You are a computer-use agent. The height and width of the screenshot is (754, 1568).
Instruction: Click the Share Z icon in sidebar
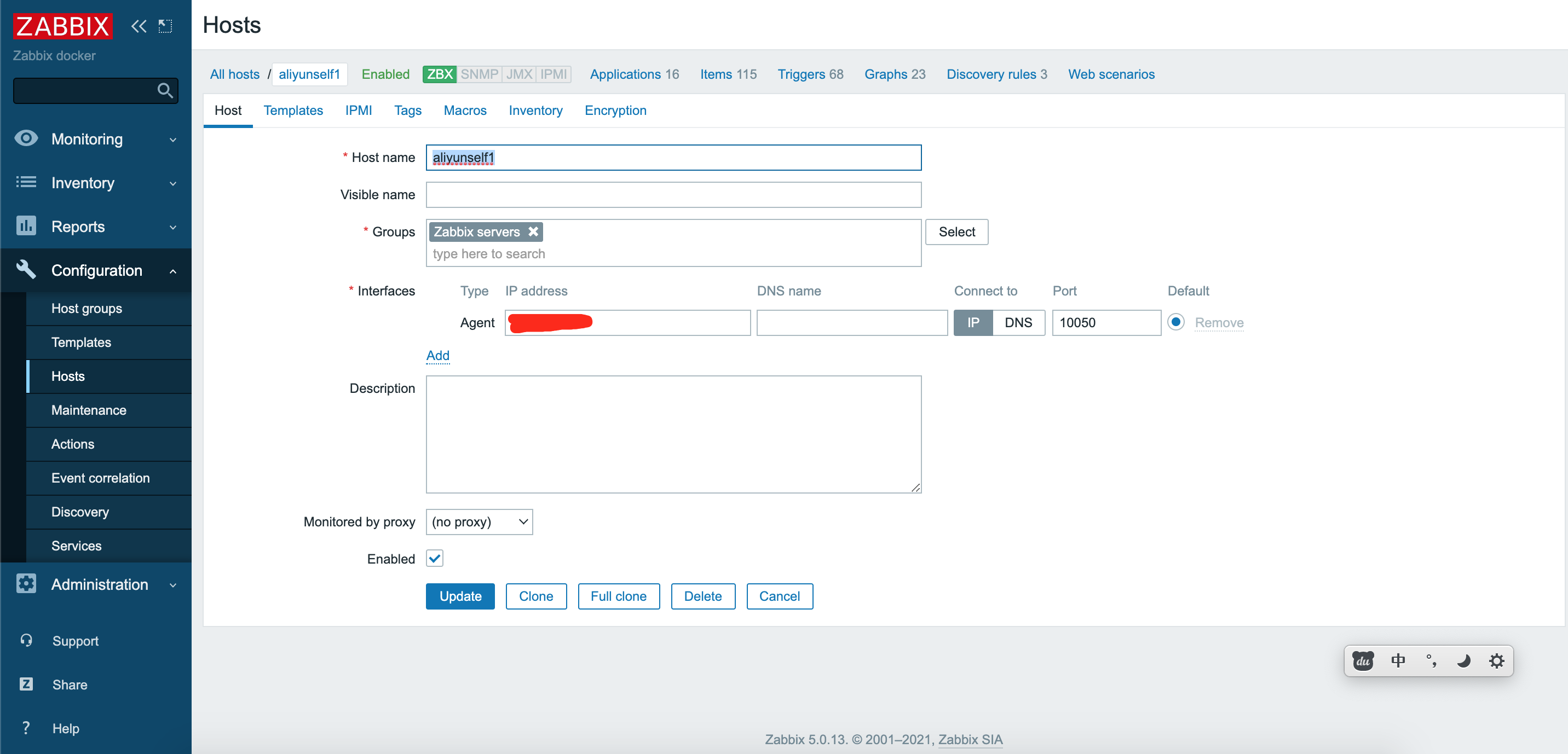tap(26, 684)
